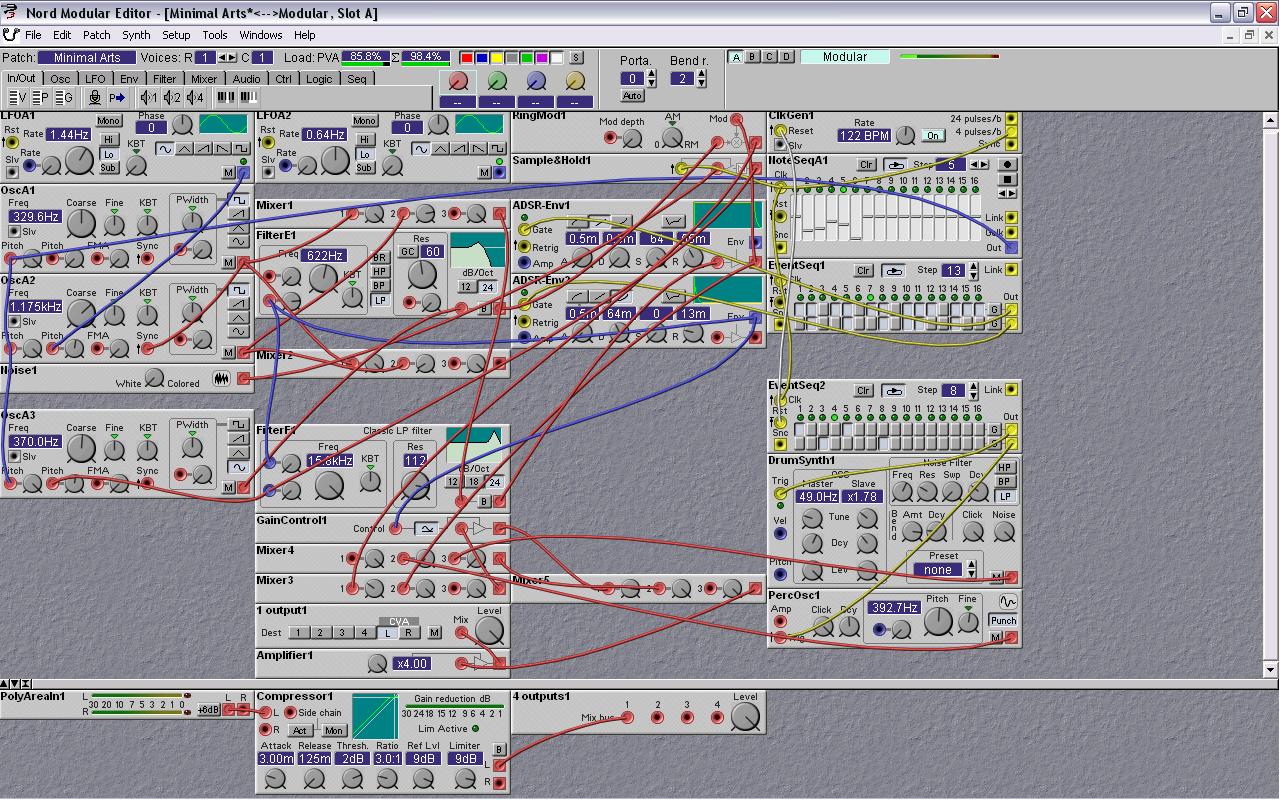Viewport: 1280px width, 800px height.
Task: Click the speaker 4 output icon
Action: [x=196, y=97]
